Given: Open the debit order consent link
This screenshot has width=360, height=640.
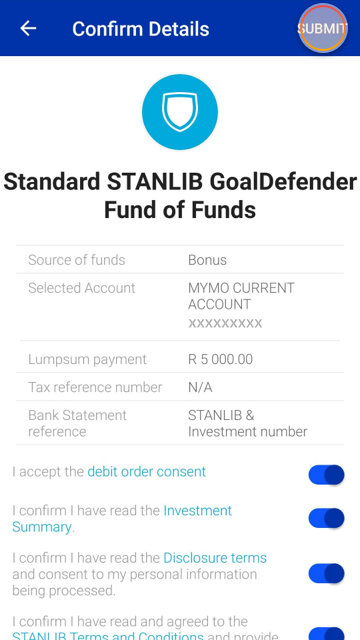Looking at the screenshot, I should pyautogui.click(x=147, y=472).
